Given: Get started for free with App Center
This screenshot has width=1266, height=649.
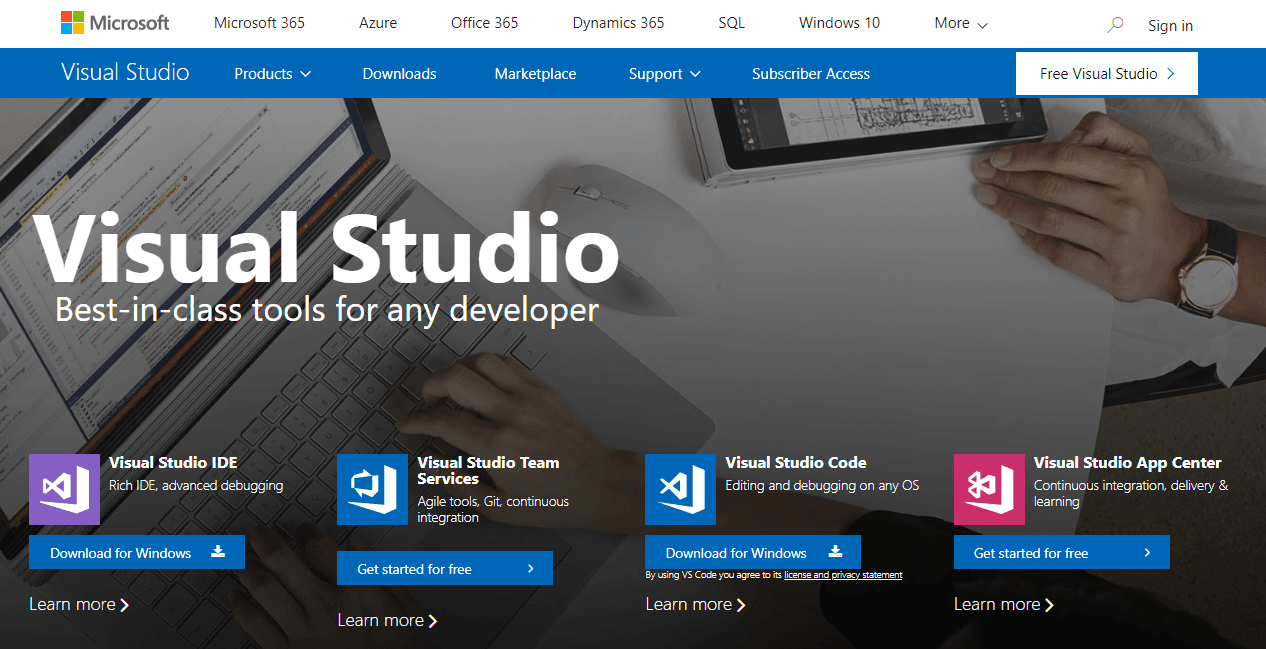Looking at the screenshot, I should [1062, 552].
